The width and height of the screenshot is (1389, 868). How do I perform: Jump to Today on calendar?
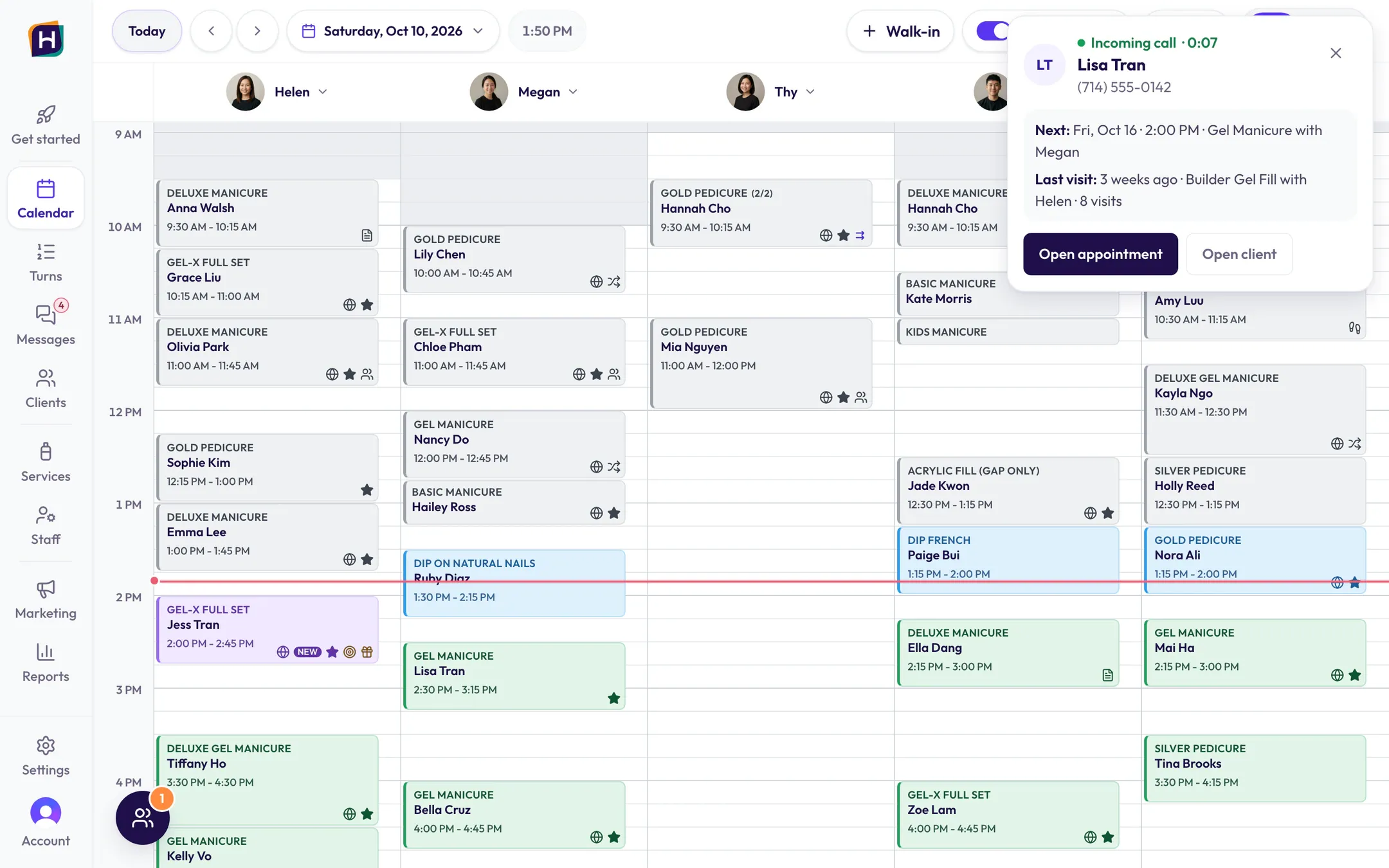tap(147, 31)
